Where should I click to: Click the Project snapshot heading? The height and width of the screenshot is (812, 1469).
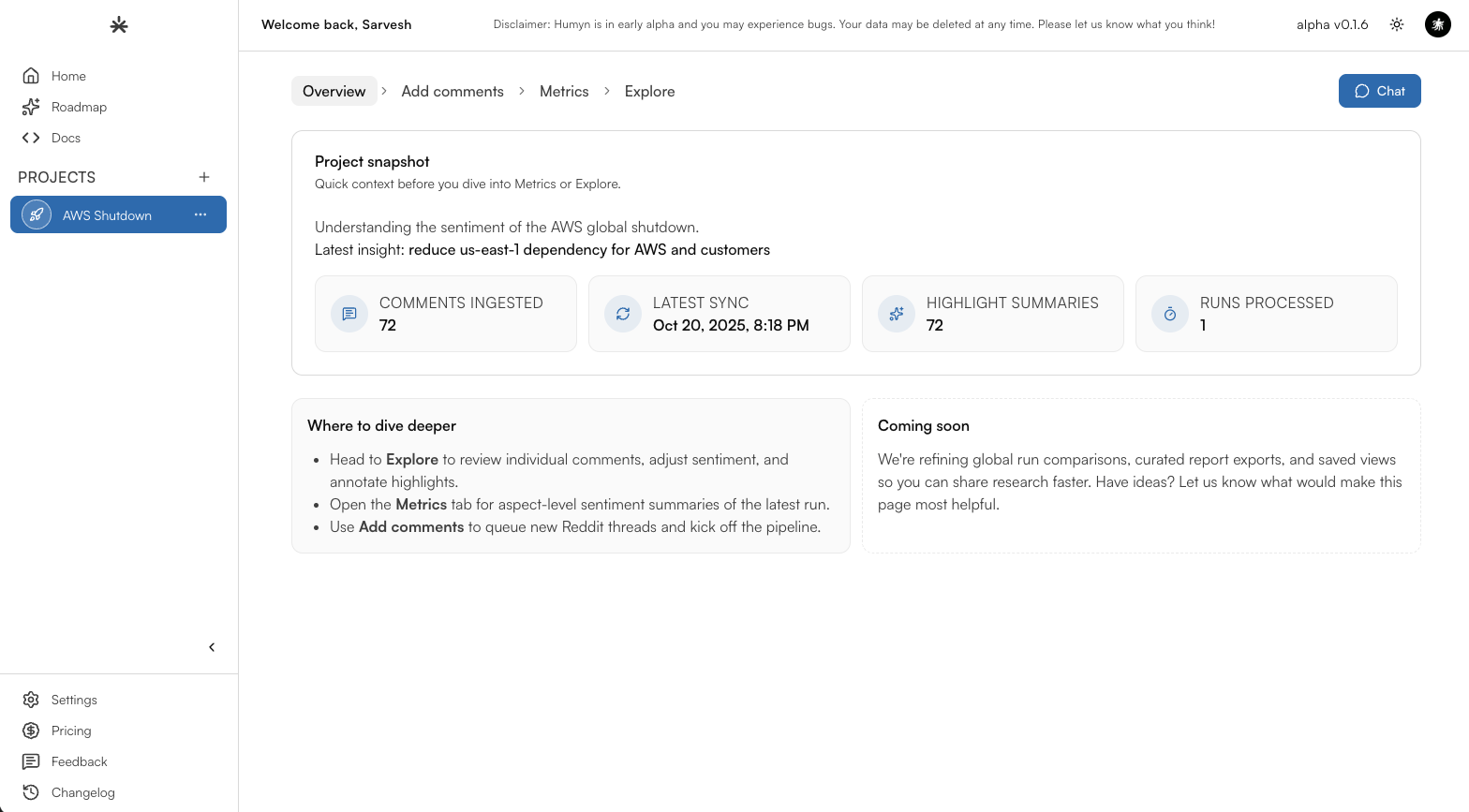click(x=372, y=161)
